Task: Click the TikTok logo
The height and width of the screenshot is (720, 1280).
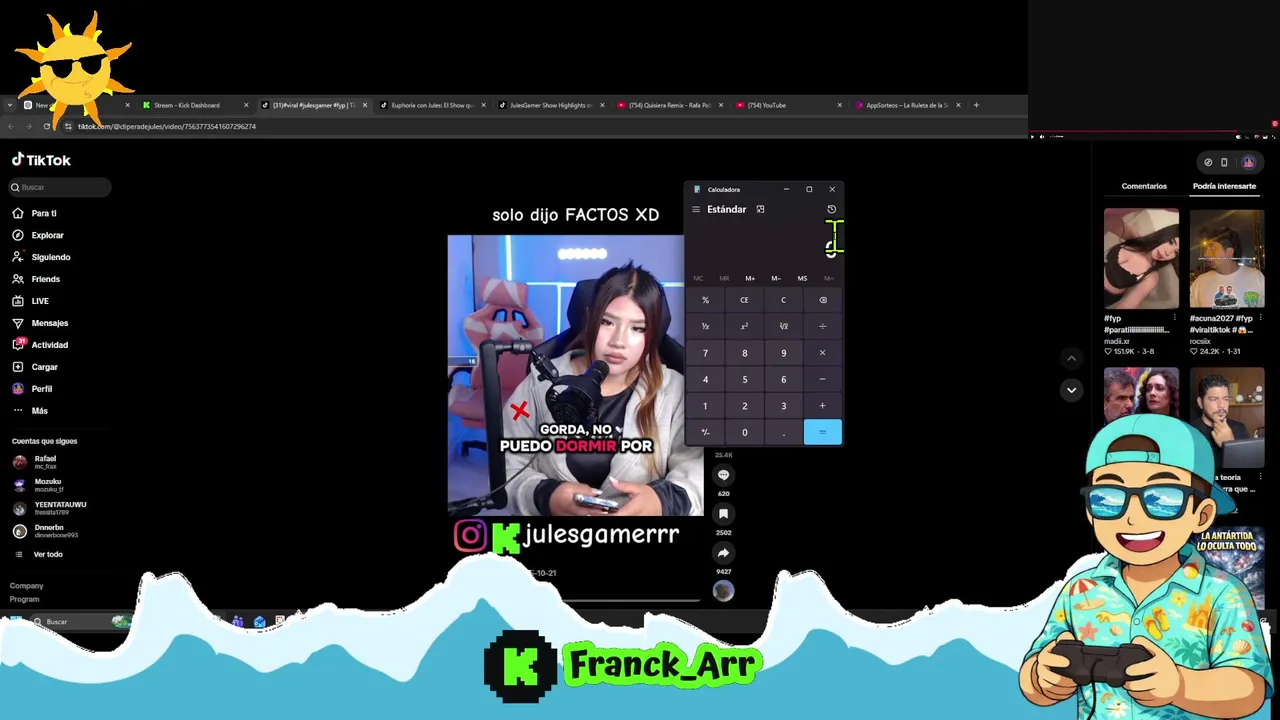Action: click(x=41, y=160)
